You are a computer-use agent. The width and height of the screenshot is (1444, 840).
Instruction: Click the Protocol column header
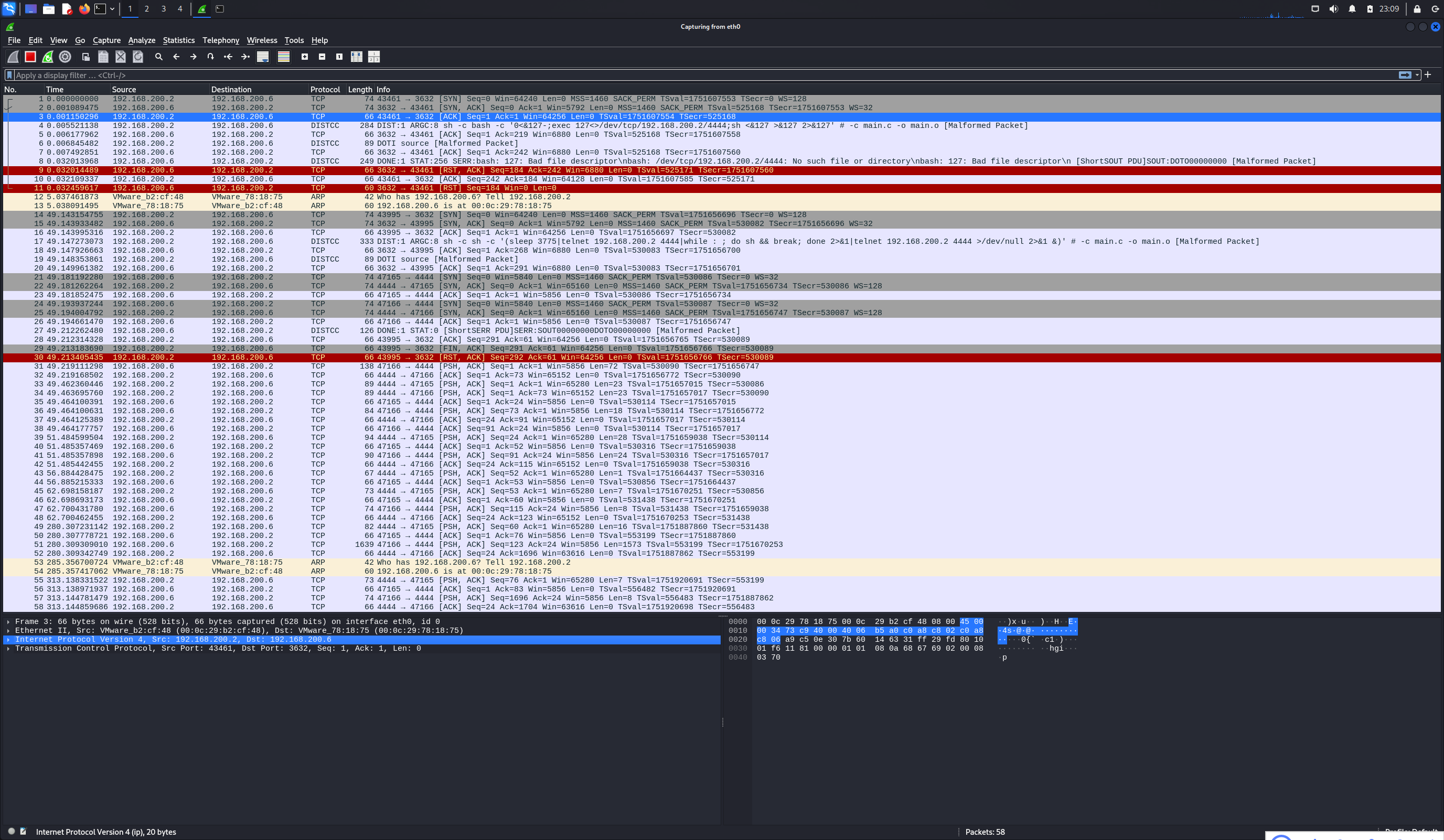click(325, 89)
